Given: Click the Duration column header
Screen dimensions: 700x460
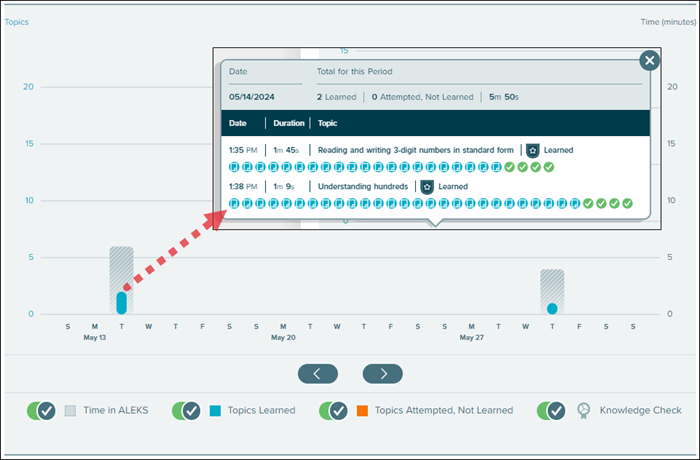Looking at the screenshot, I should click(x=289, y=123).
